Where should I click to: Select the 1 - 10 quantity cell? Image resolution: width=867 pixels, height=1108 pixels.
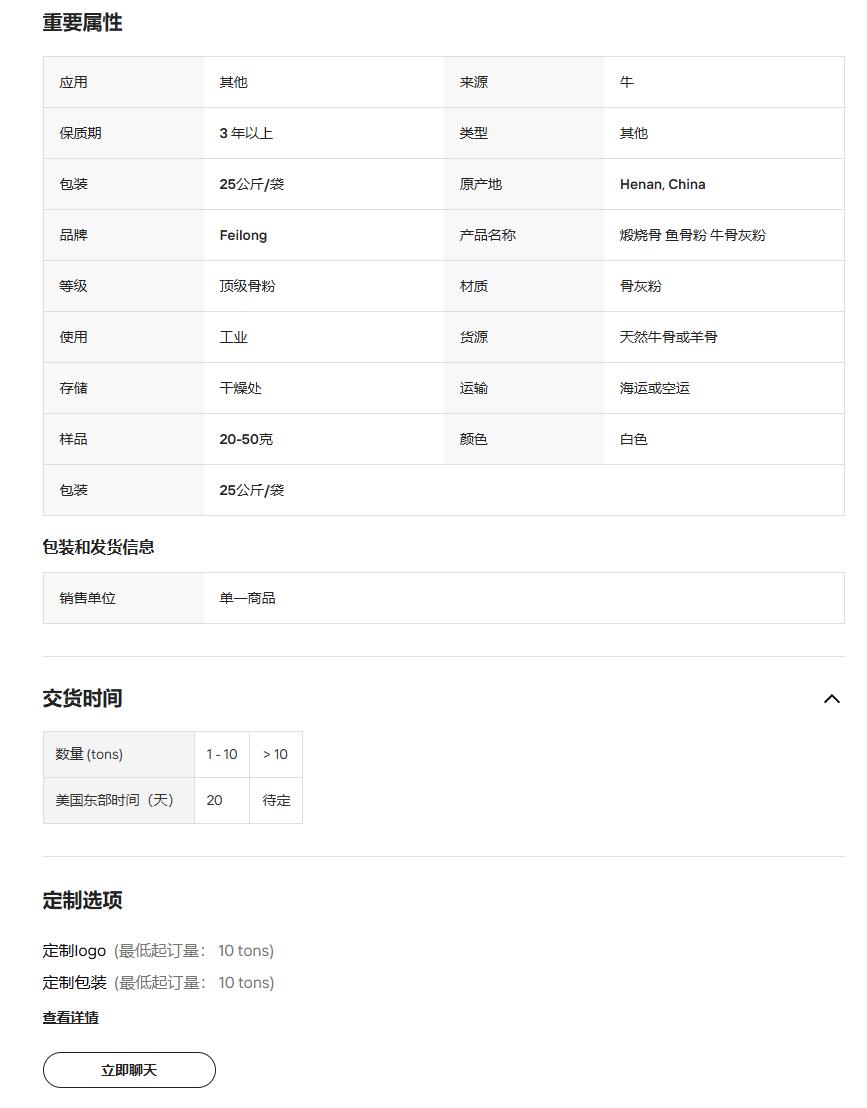(222, 754)
